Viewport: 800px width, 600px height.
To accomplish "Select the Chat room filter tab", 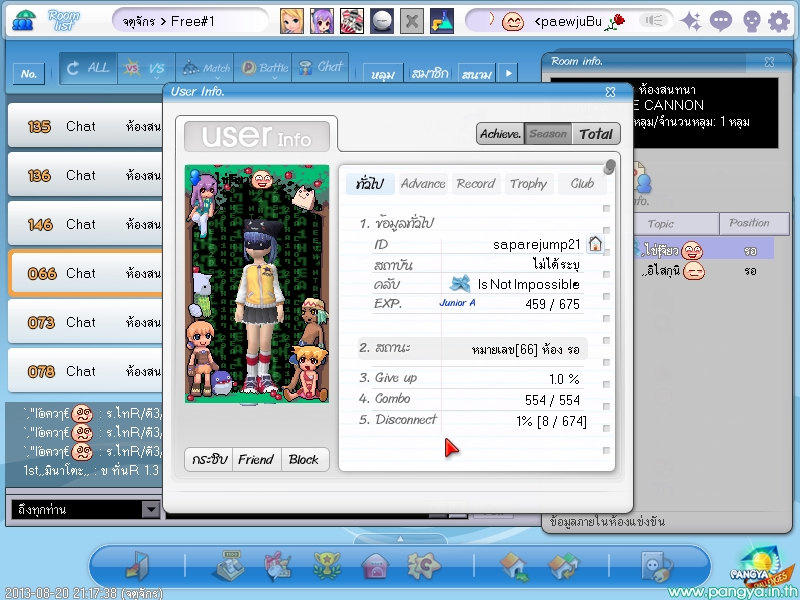I will point(320,68).
